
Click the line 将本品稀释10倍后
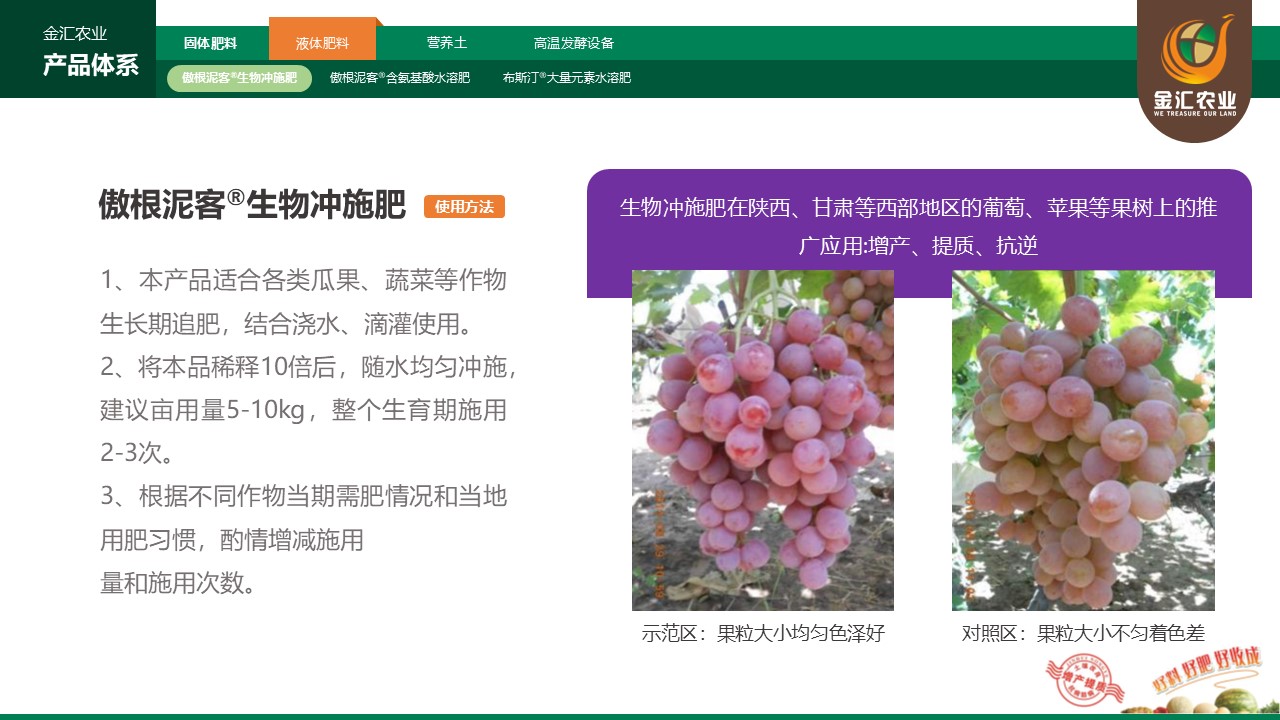309,367
